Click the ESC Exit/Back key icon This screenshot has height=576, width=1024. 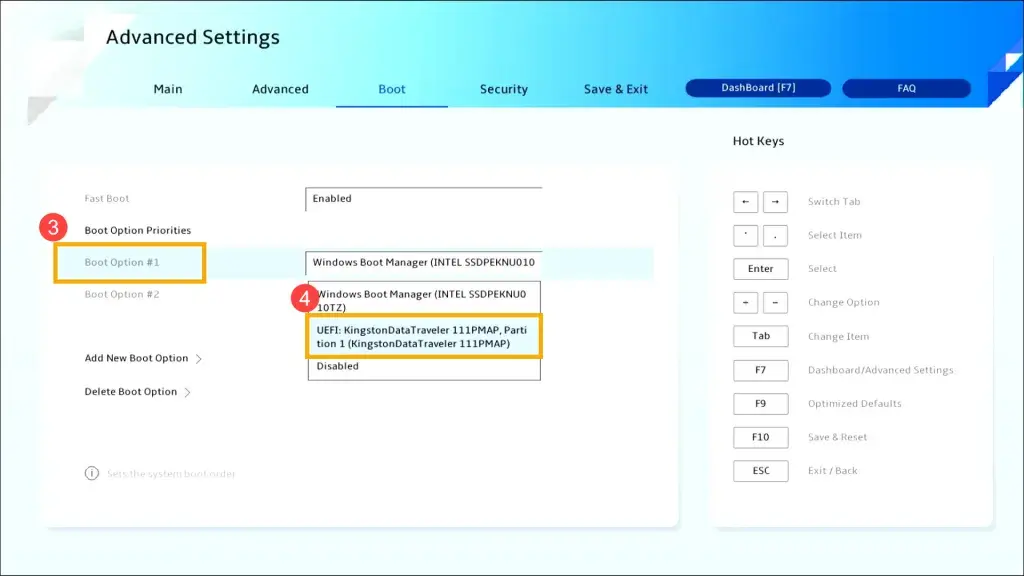760,471
